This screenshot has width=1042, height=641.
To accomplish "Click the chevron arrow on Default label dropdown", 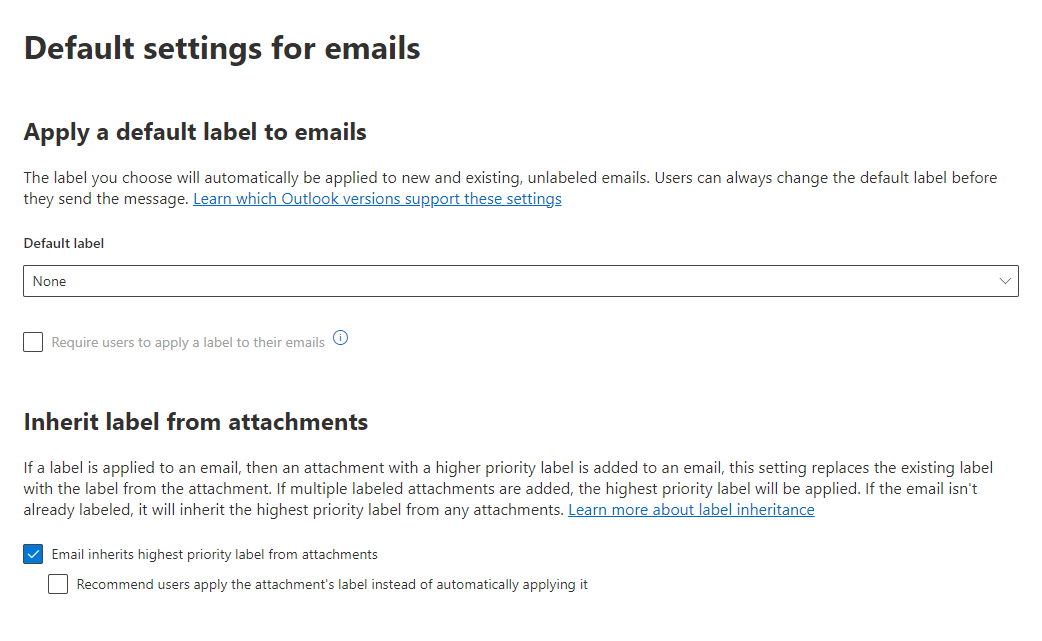I will click(1005, 281).
